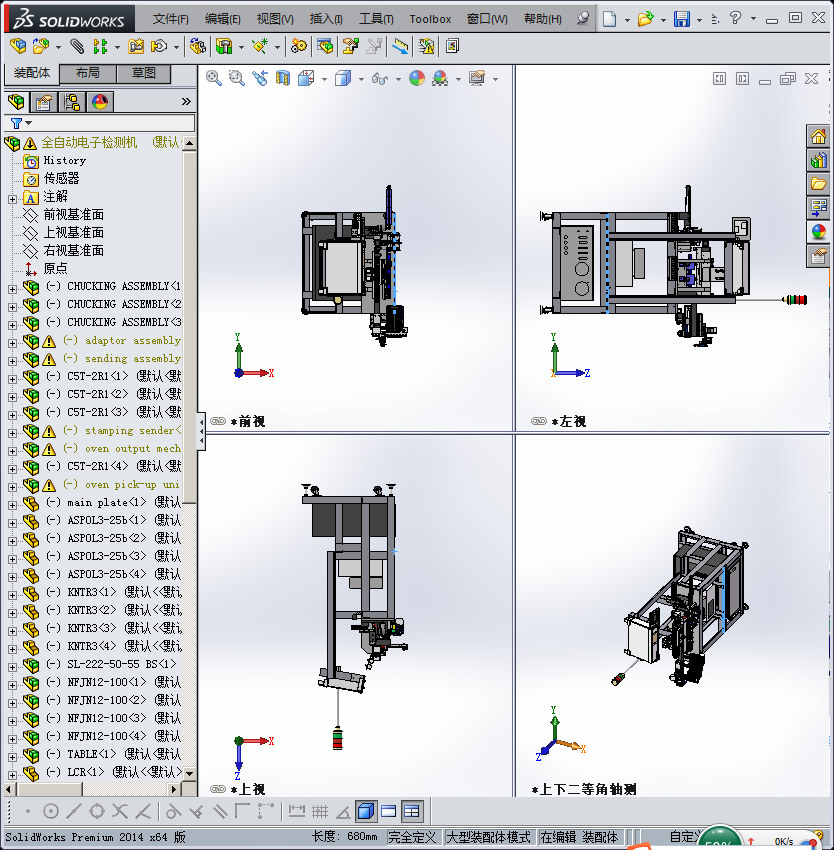This screenshot has width=834, height=850.
Task: Expand the main plate<1> node
Action: [12, 505]
